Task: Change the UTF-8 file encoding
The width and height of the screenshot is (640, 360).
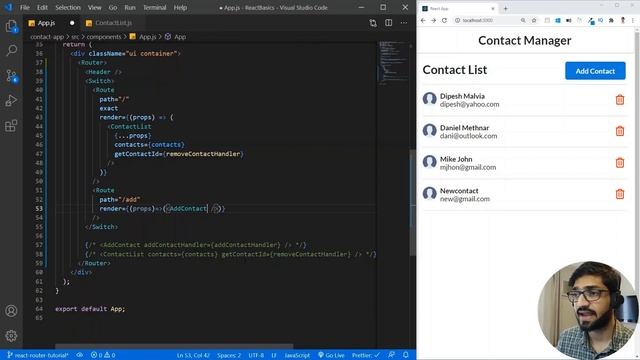Action: (256, 355)
